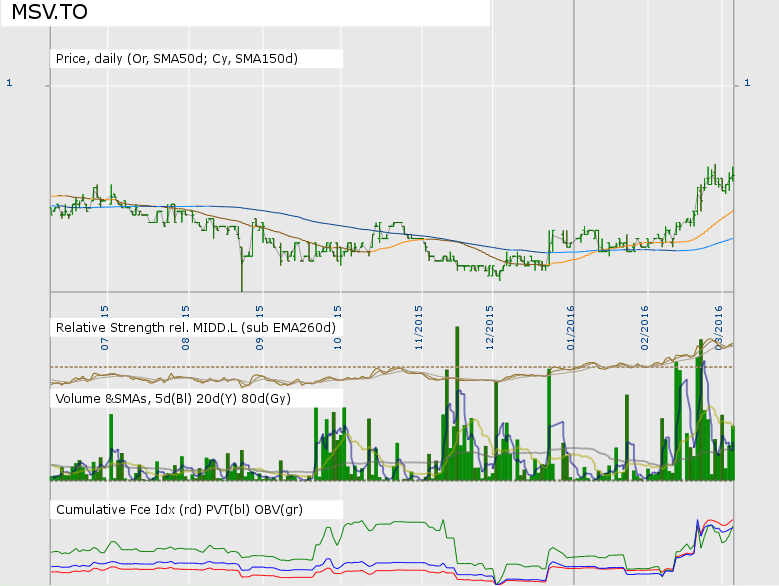Click the long price wick before 09 15
Viewport: 779px width, 586px height.
[x=242, y=270]
